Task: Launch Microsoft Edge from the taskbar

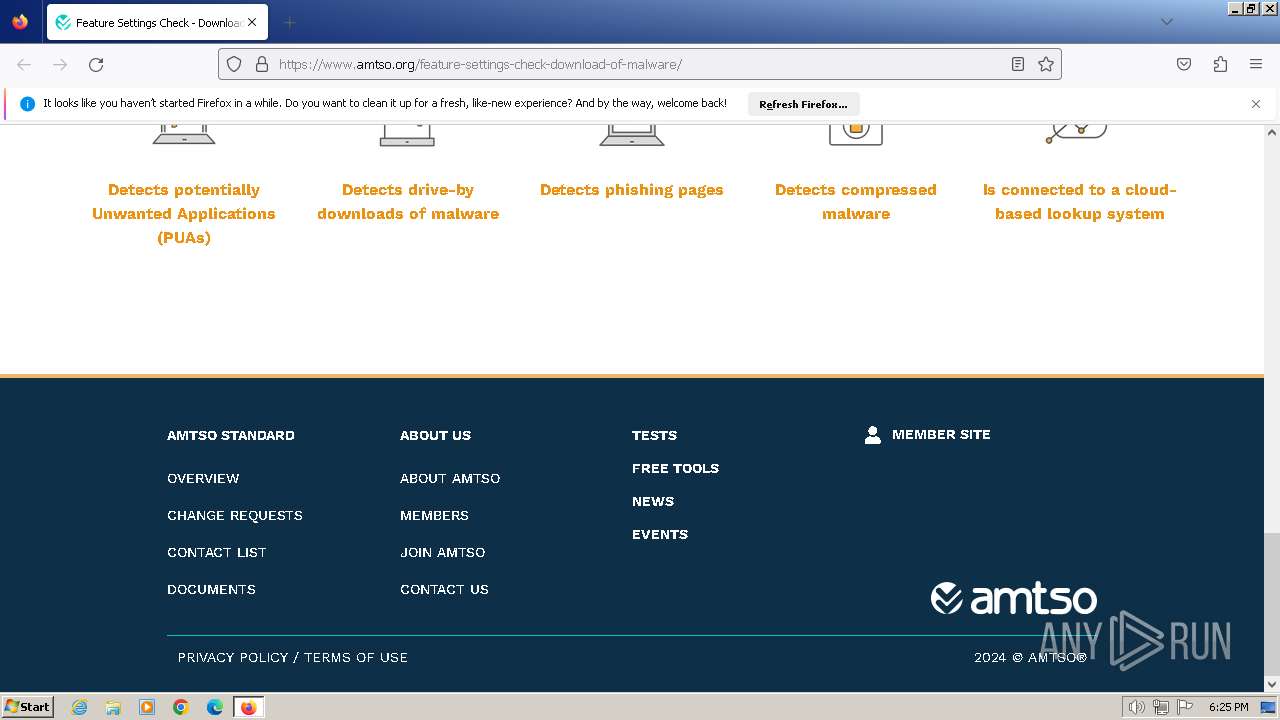Action: pyautogui.click(x=215, y=707)
